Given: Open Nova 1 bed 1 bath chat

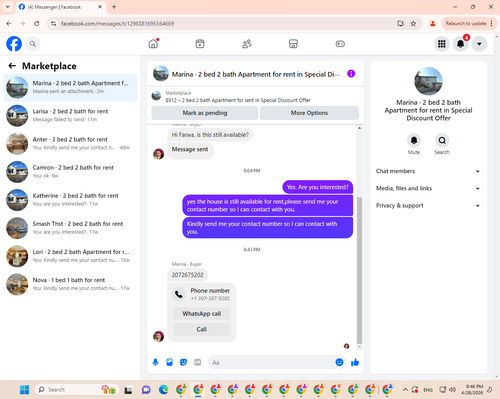Looking at the screenshot, I should [70, 284].
